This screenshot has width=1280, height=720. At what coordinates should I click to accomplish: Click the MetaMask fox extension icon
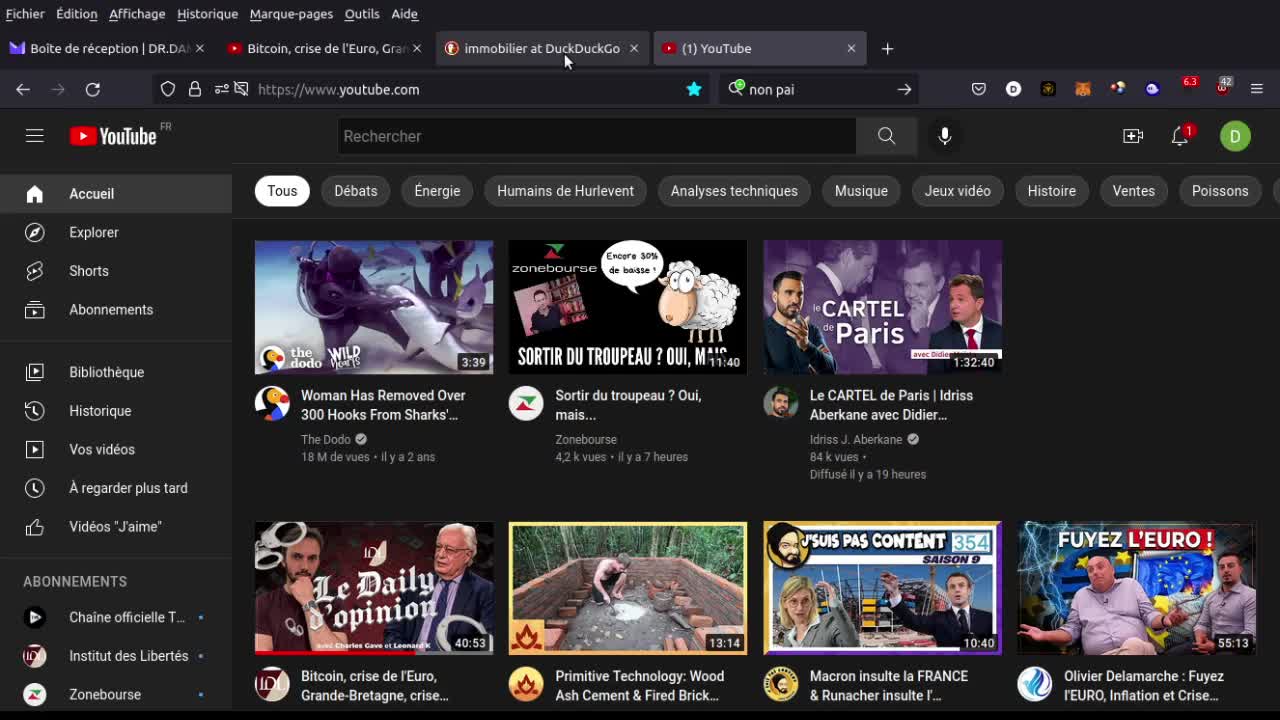[1083, 89]
